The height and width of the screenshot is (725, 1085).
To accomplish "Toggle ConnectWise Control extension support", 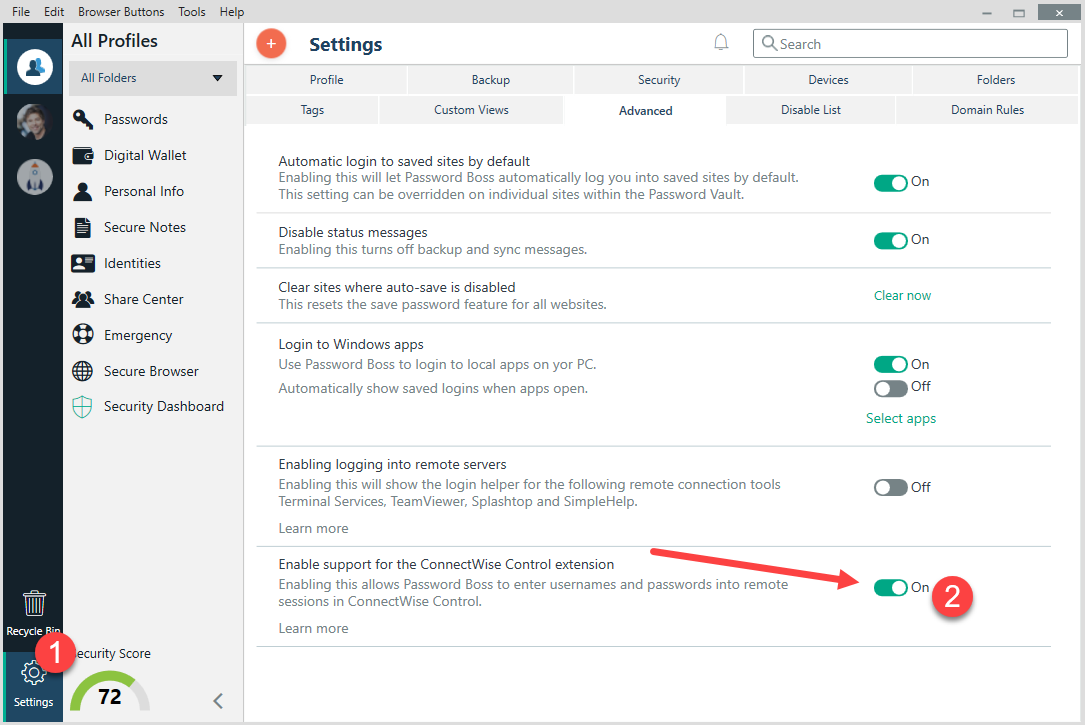I will (x=891, y=588).
